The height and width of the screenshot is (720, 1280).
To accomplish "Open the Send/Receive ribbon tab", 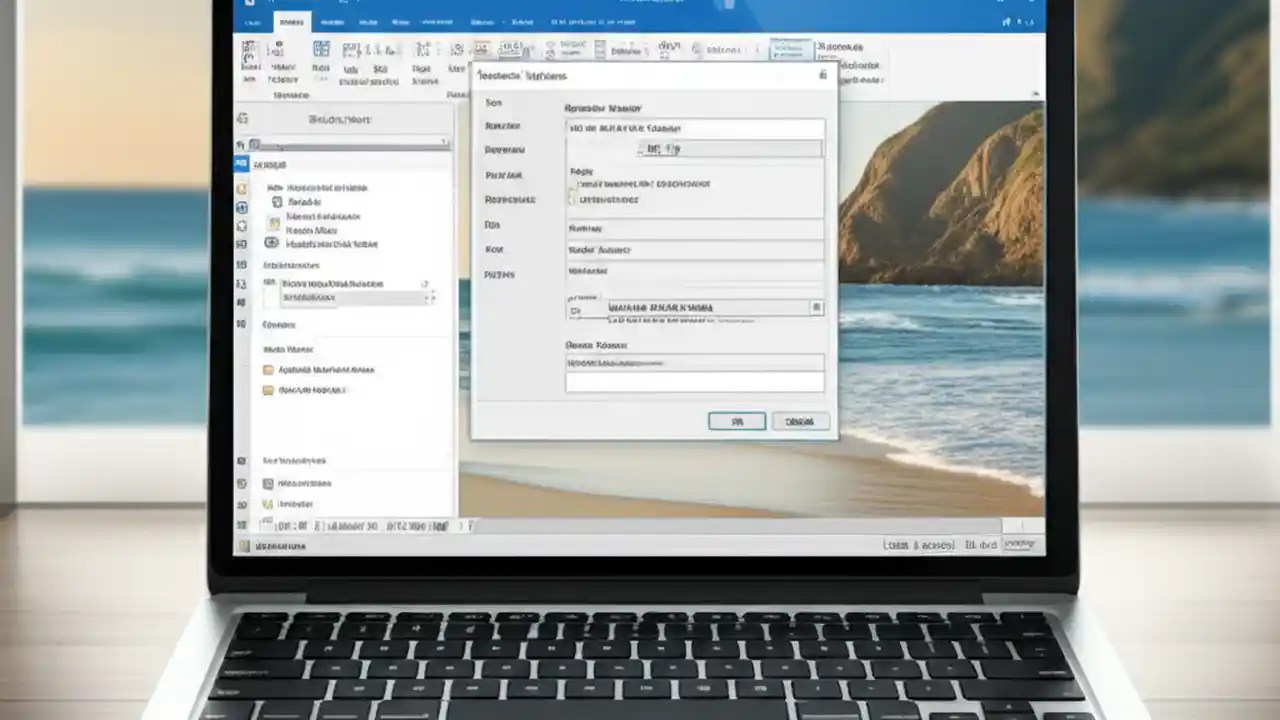I will tap(333, 21).
